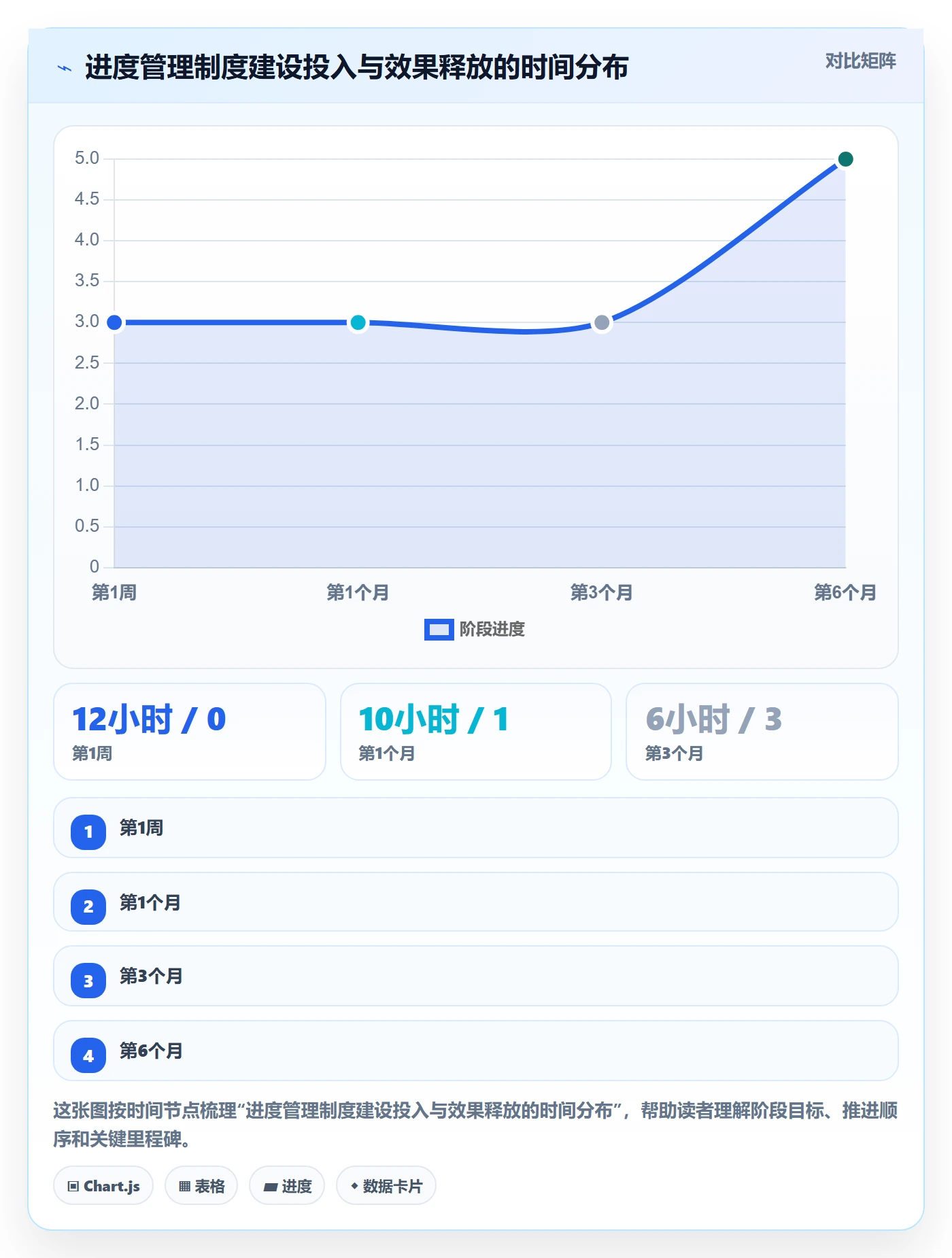
Task: Select the 第6个月 list row text
Action: tap(151, 1051)
